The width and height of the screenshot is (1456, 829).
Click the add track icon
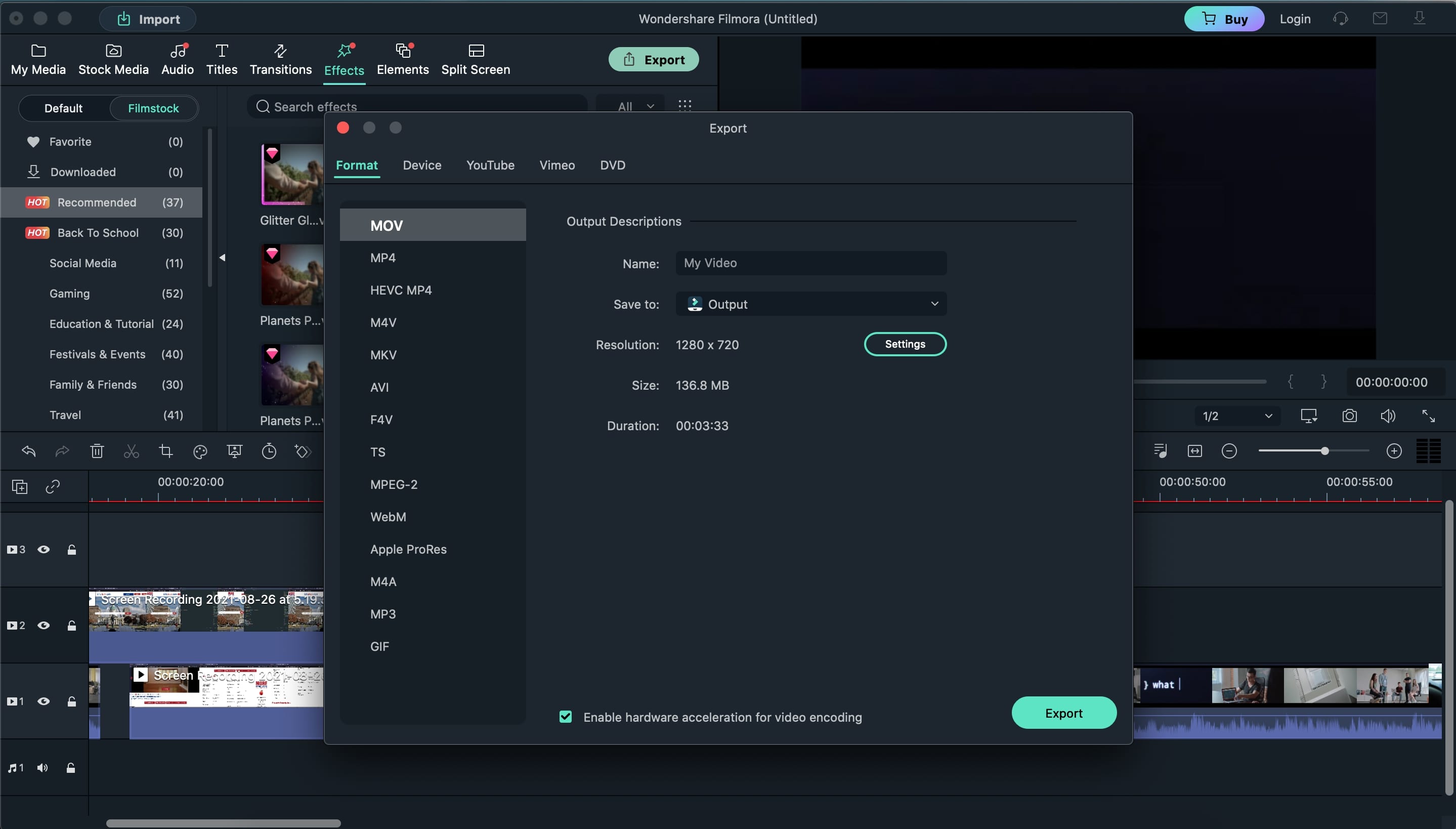pos(19,487)
